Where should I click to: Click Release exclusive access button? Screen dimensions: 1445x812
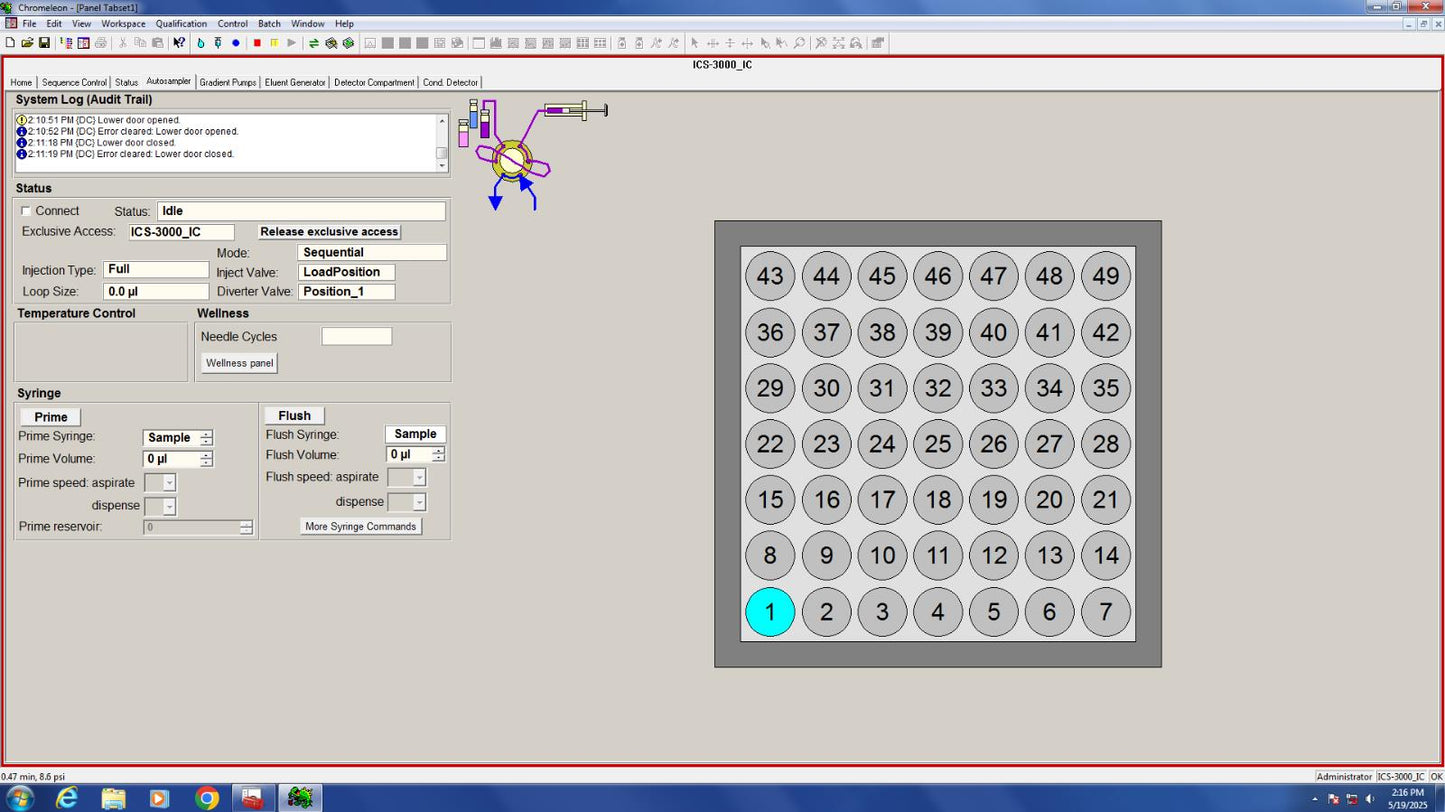[329, 232]
